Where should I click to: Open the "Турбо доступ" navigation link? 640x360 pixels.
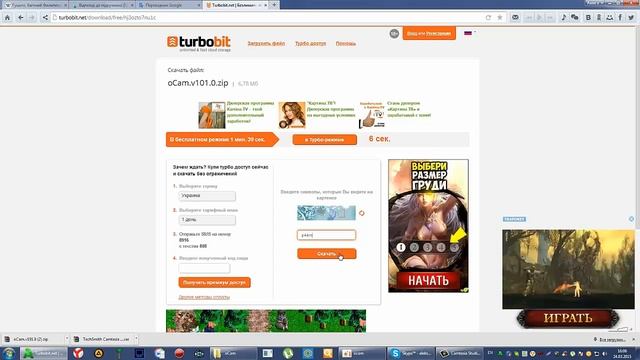[x=310, y=43]
